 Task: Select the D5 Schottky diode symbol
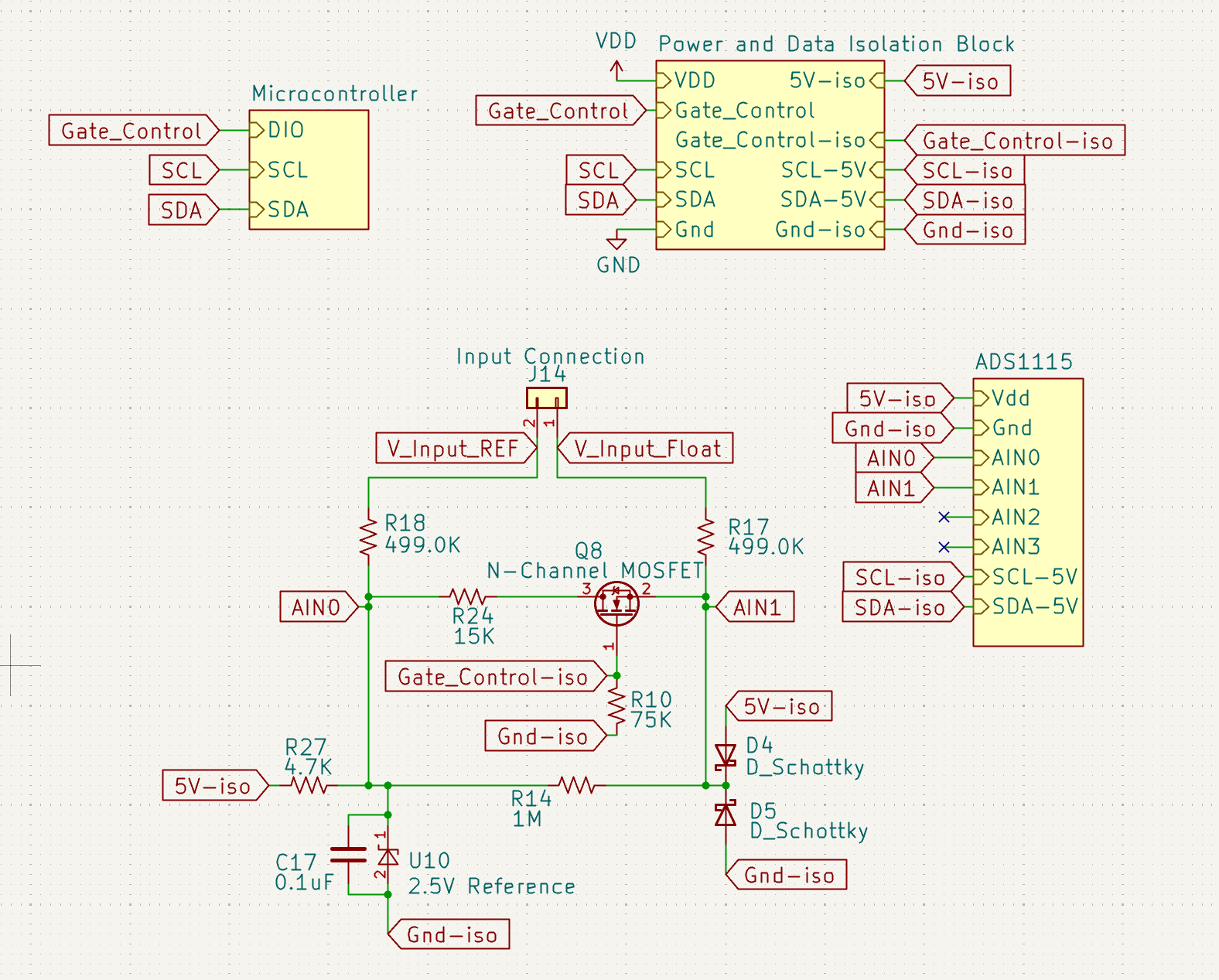click(726, 814)
